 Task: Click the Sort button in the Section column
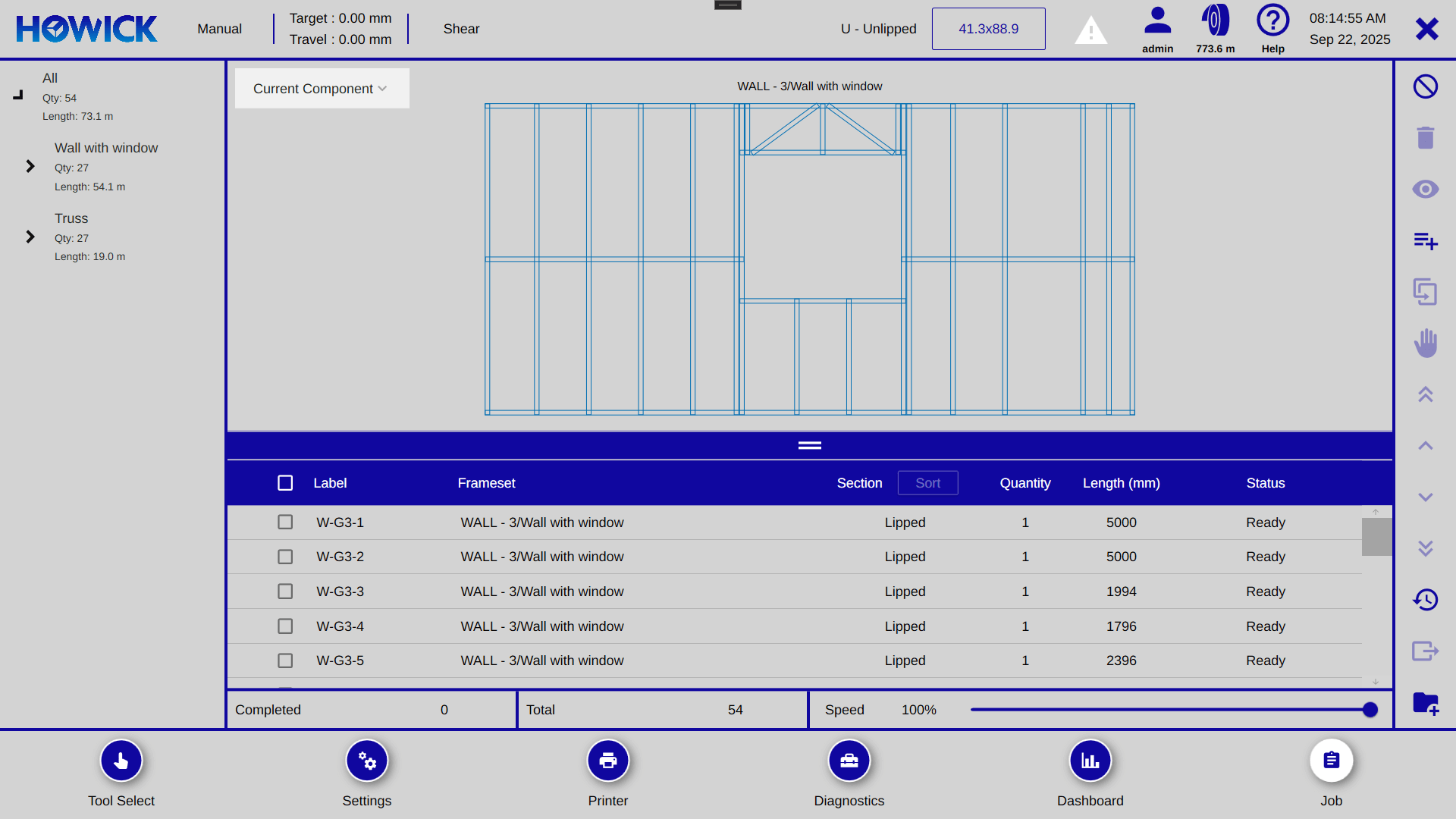point(927,483)
